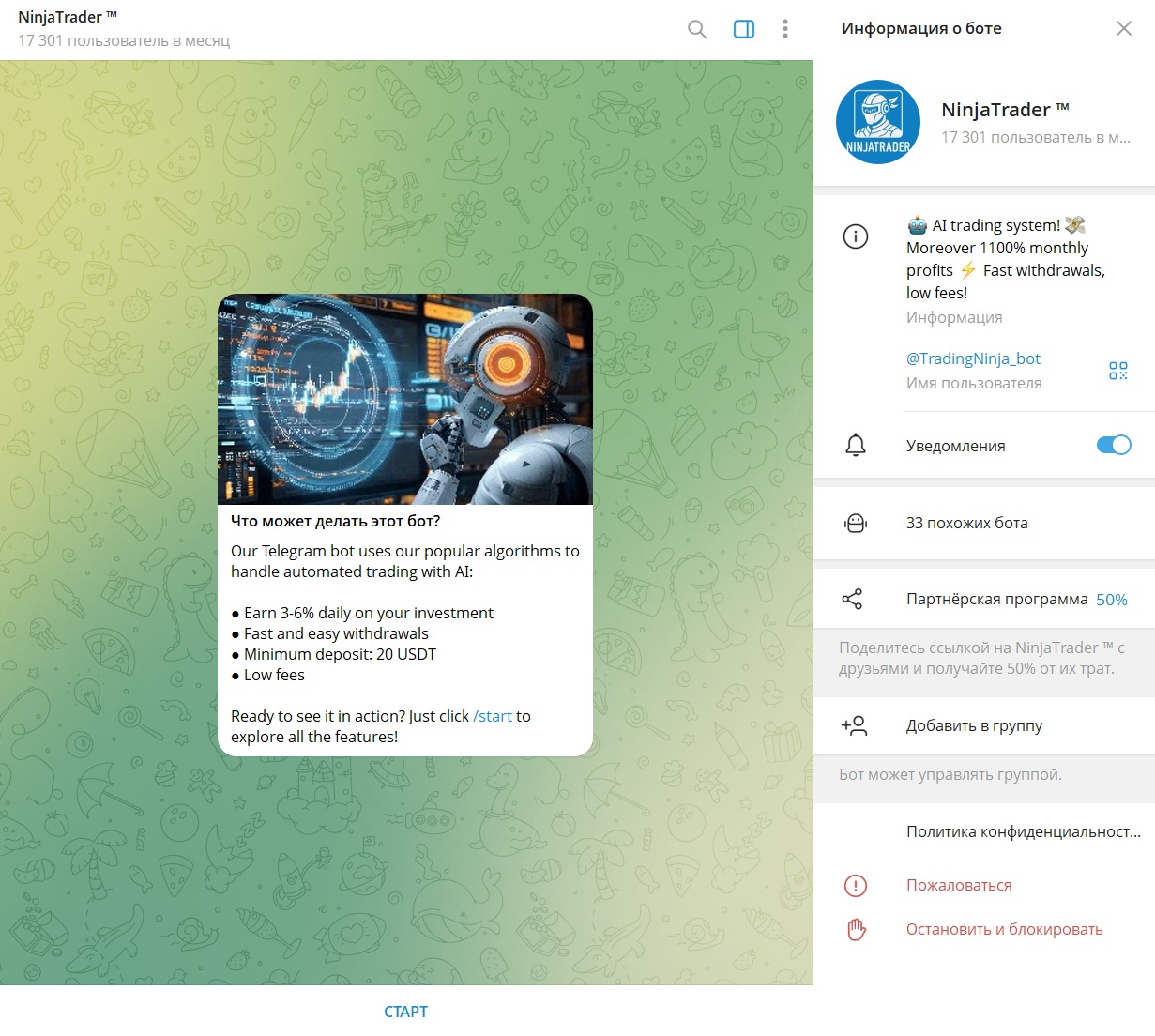Click the share icon for affiliate program
The image size is (1155, 1036).
[x=852, y=600]
